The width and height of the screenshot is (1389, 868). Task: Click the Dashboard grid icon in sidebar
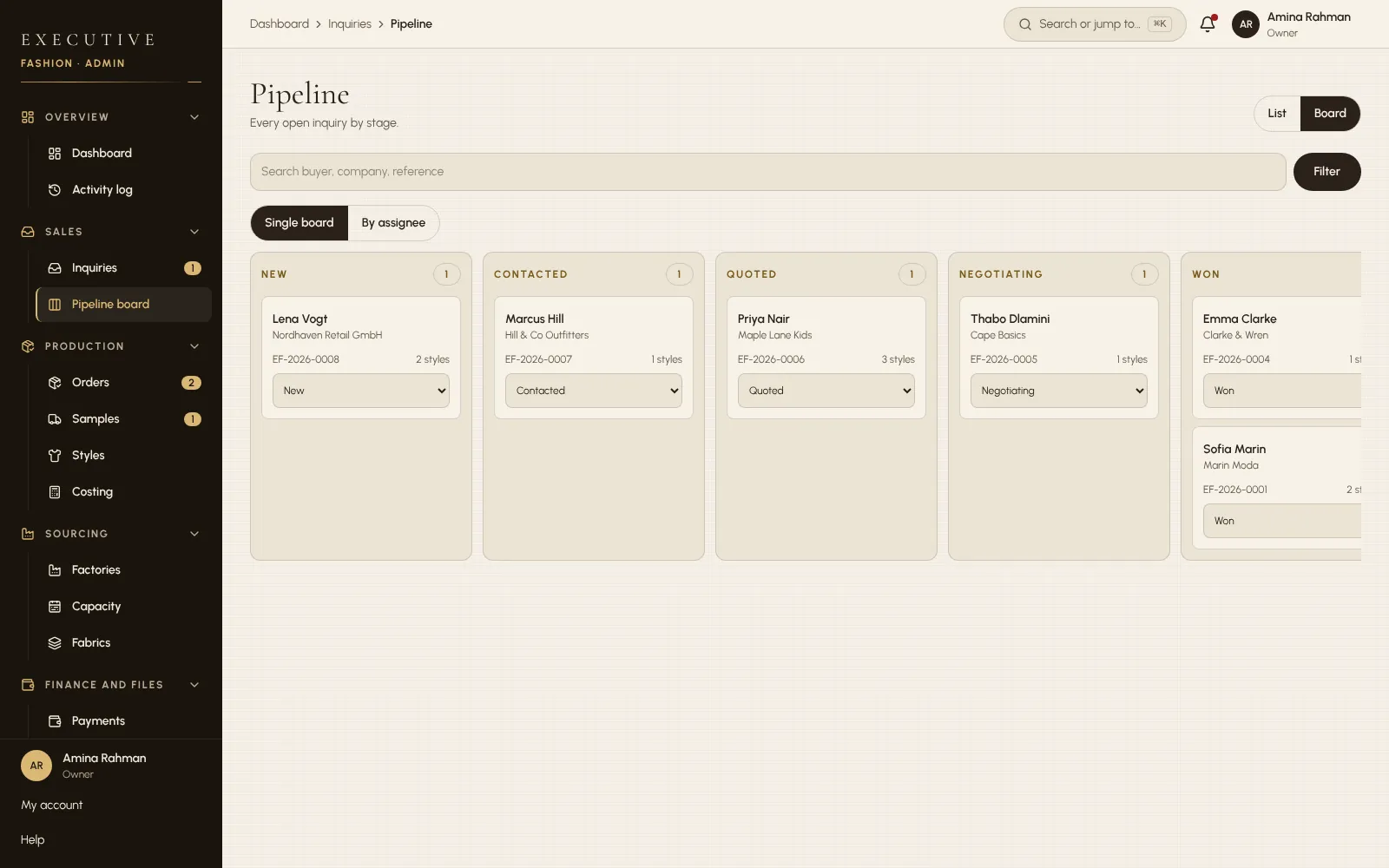tap(55, 154)
